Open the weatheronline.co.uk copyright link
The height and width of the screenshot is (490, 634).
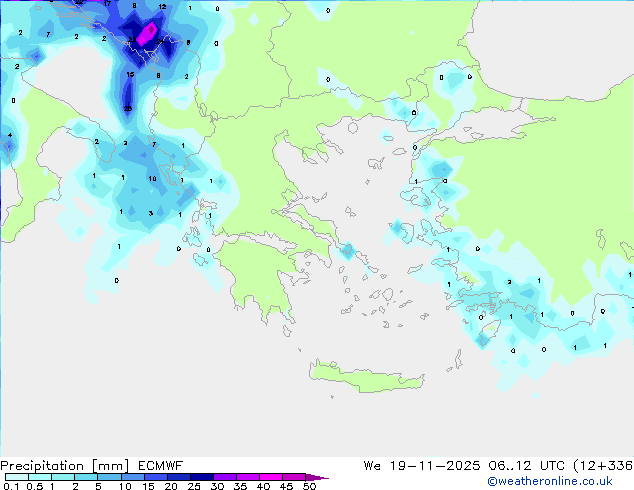point(550,481)
